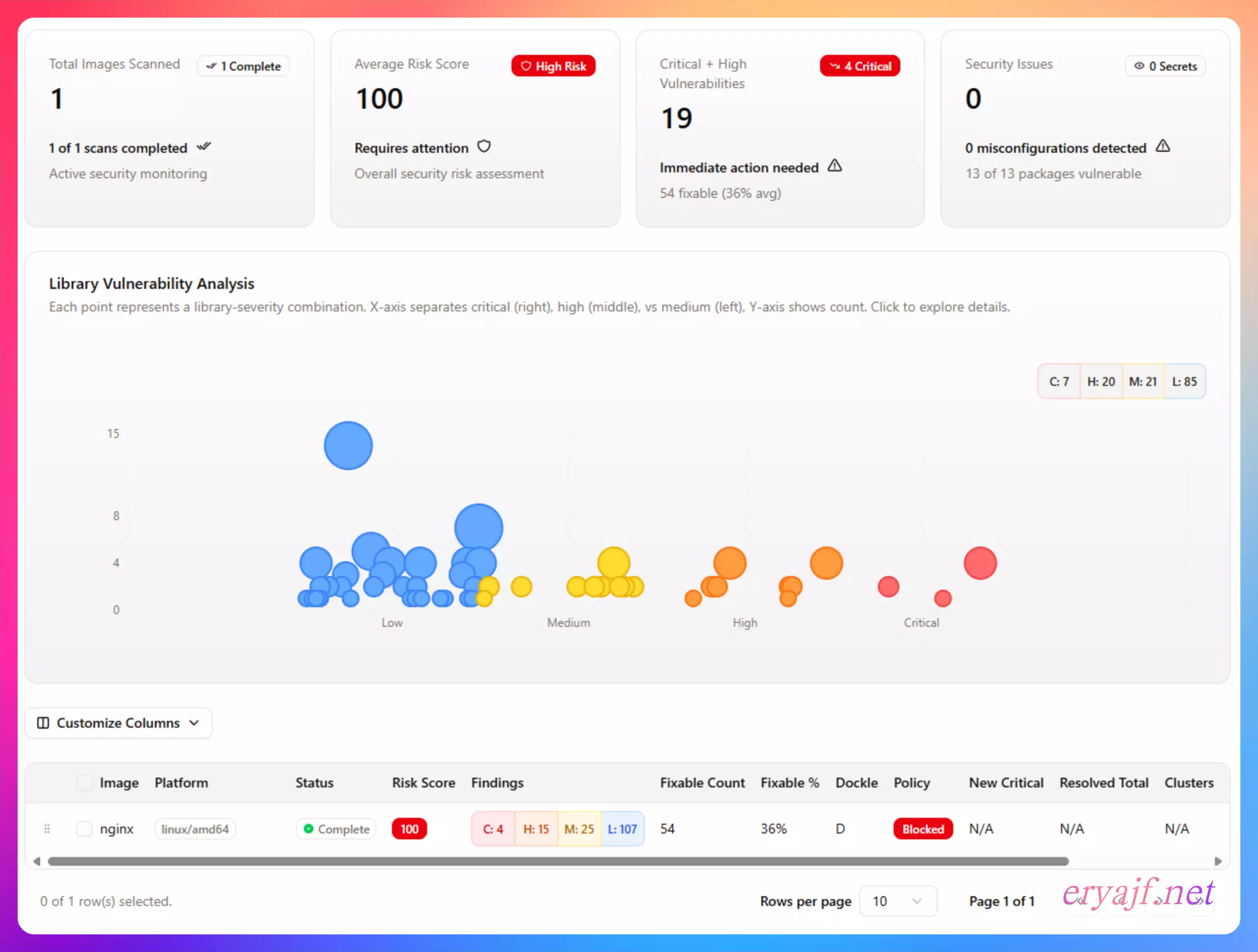The height and width of the screenshot is (952, 1258).
Task: Click the red Blocked policy badge
Action: (x=922, y=829)
